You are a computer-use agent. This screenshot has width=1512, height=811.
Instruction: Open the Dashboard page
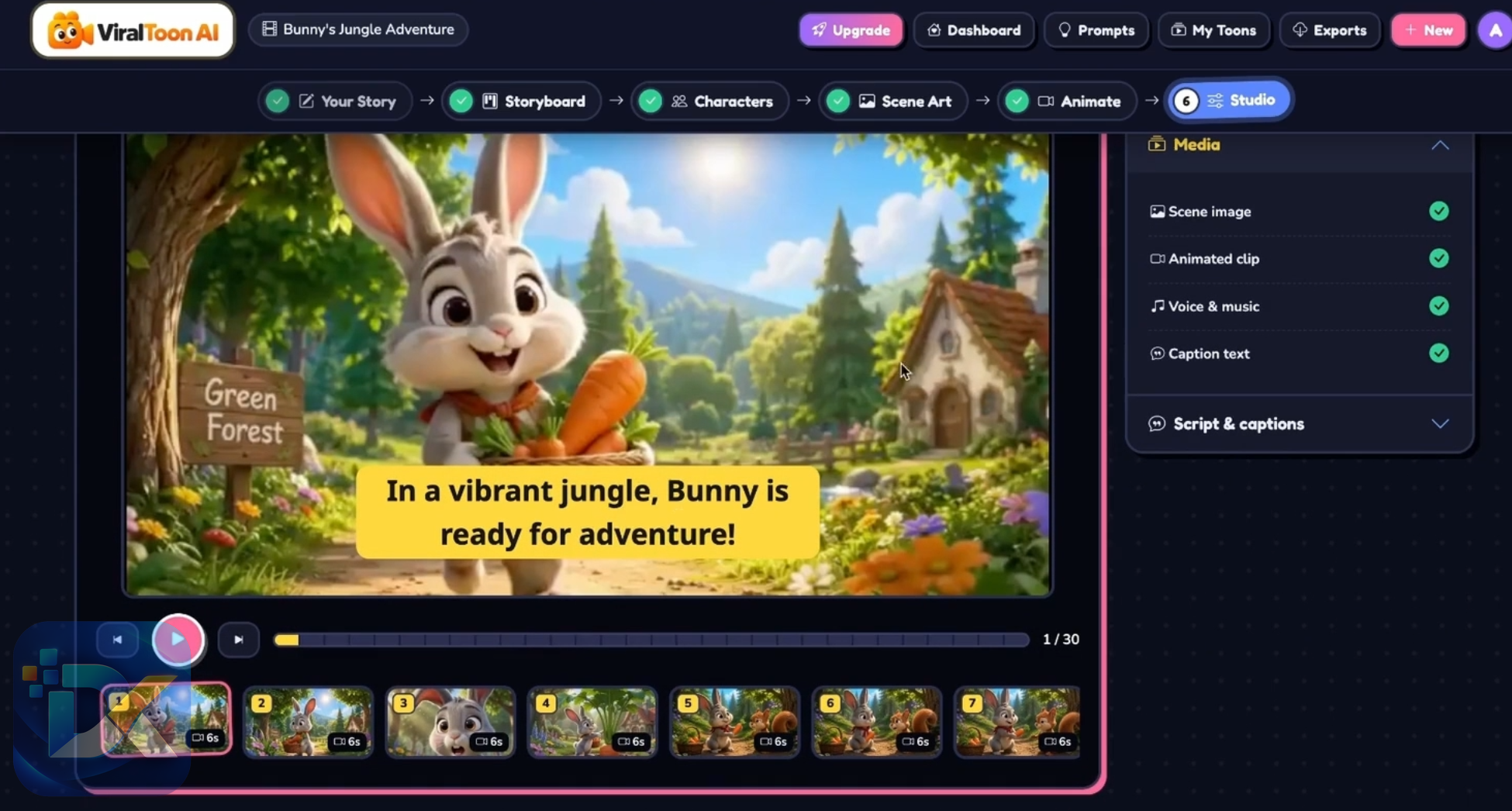click(974, 30)
